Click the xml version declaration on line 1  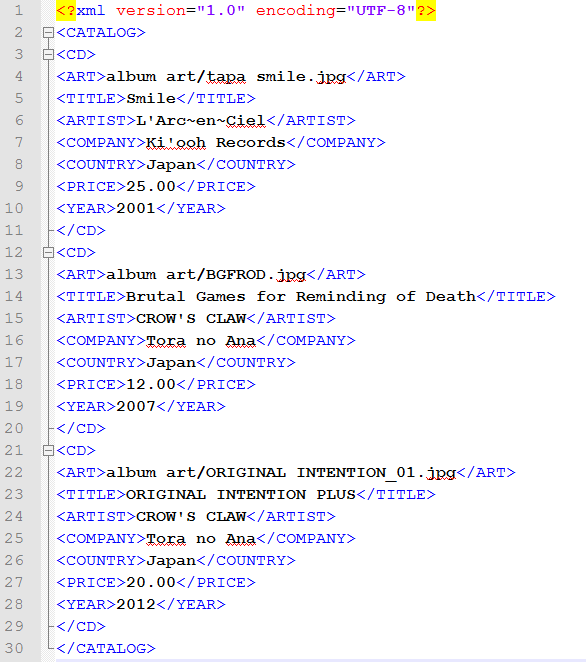246,10
